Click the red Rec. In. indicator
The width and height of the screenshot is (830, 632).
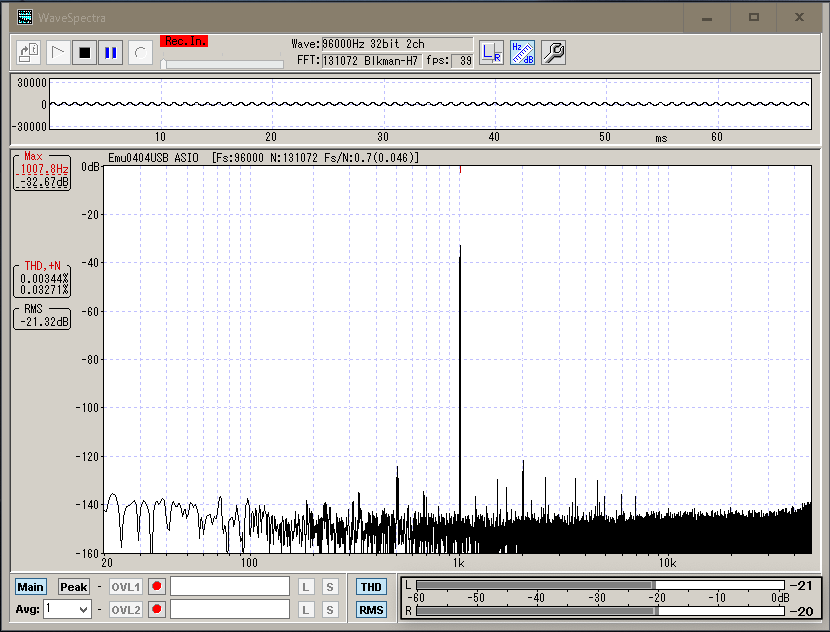tap(184, 41)
